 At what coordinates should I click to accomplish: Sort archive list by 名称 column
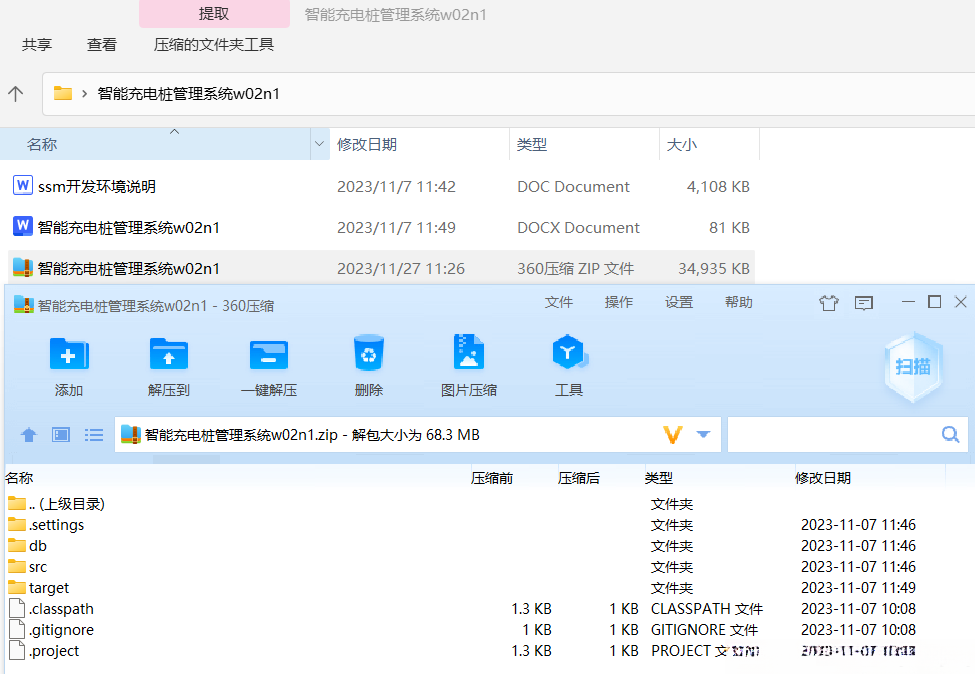(19, 478)
